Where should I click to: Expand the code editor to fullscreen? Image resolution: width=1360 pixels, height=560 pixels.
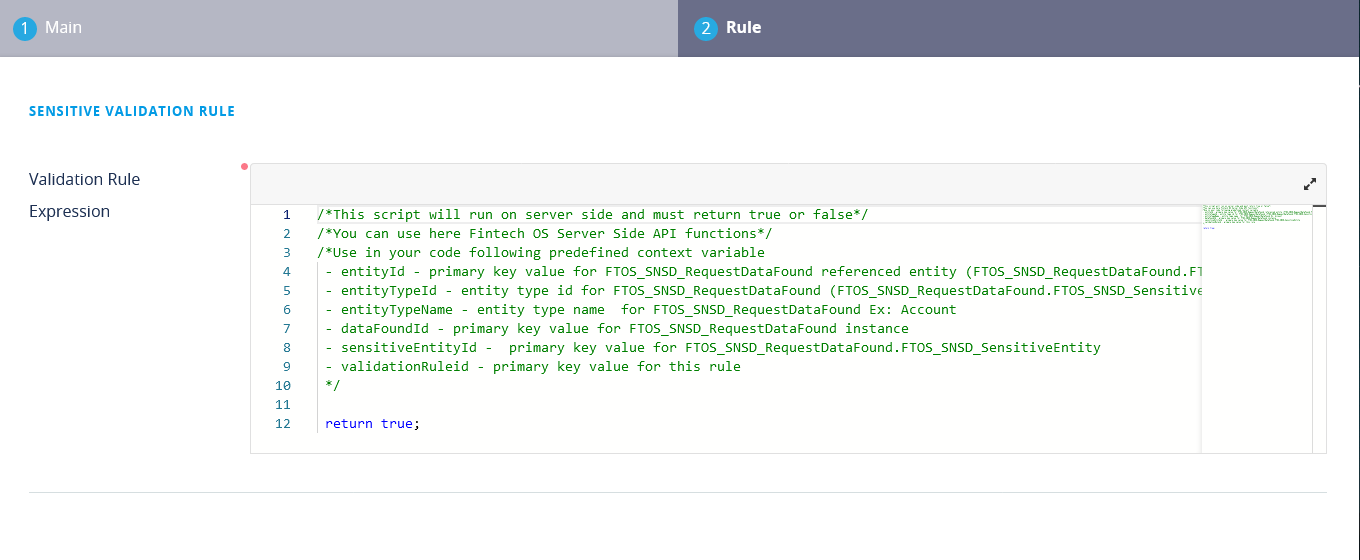1309,184
